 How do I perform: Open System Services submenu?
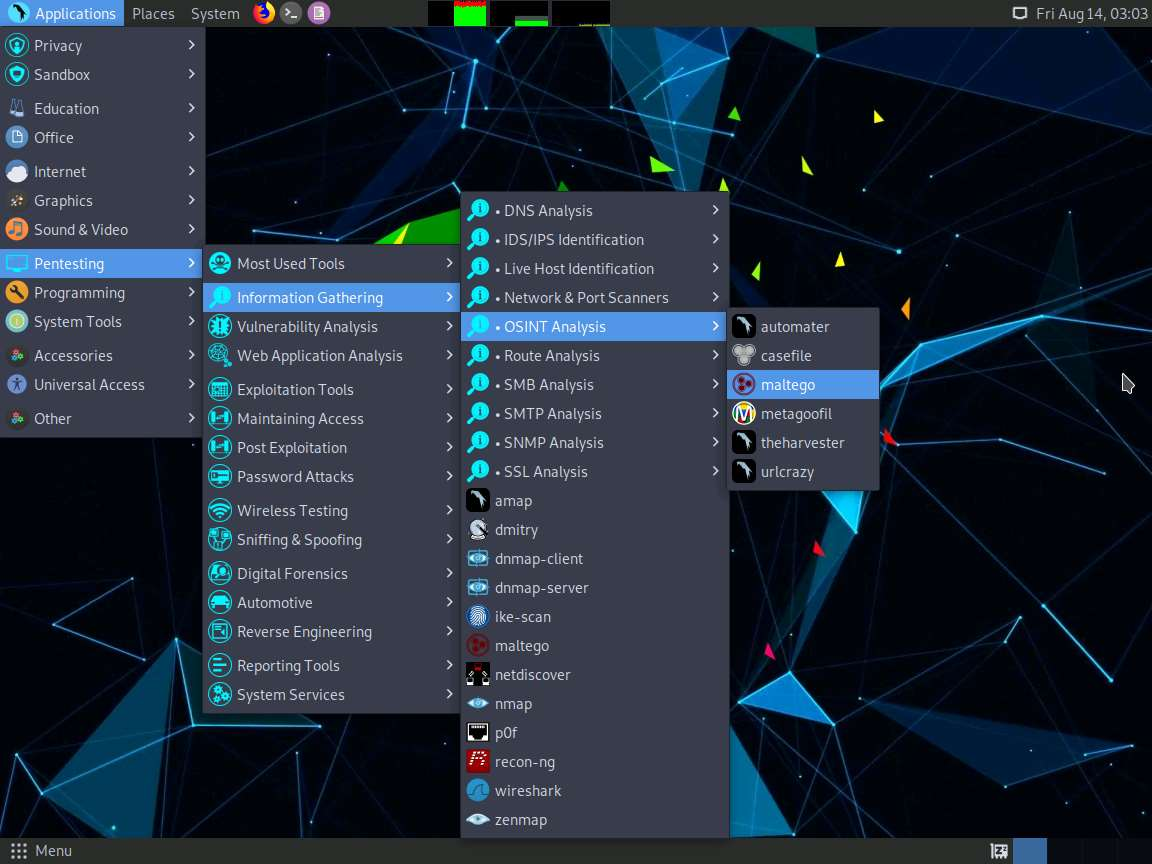[x=331, y=694]
